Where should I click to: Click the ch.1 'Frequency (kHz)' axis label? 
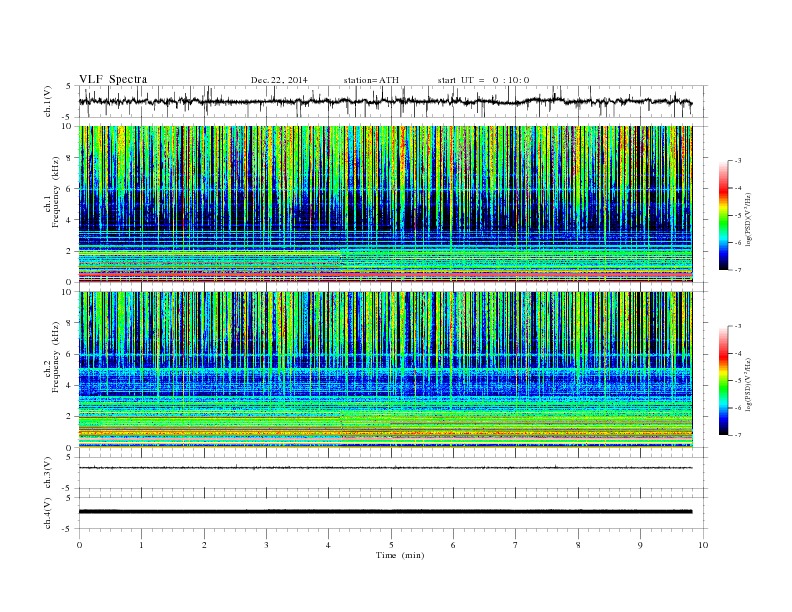tap(56, 192)
